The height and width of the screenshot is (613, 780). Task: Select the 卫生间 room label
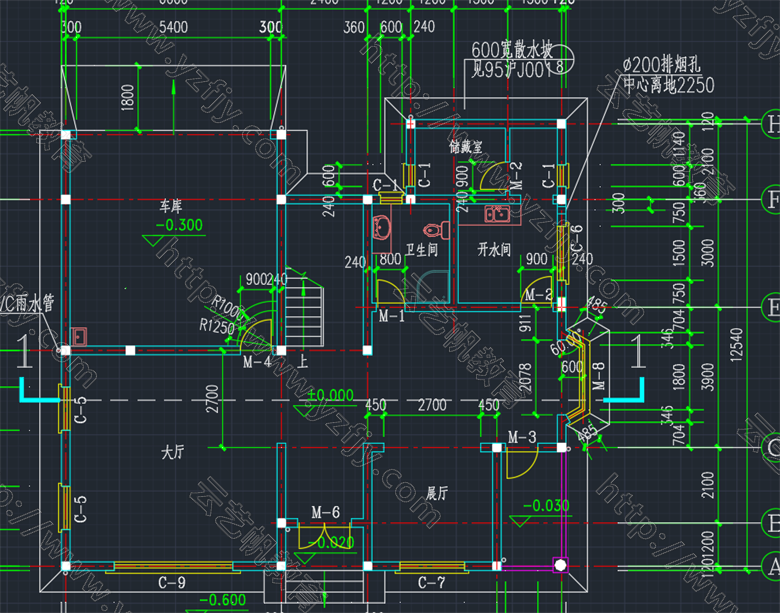422,250
